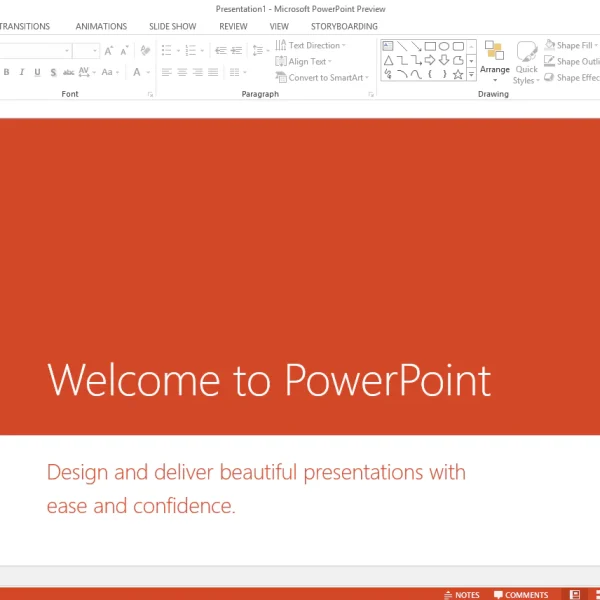Switch to Animations tab

coord(101,26)
